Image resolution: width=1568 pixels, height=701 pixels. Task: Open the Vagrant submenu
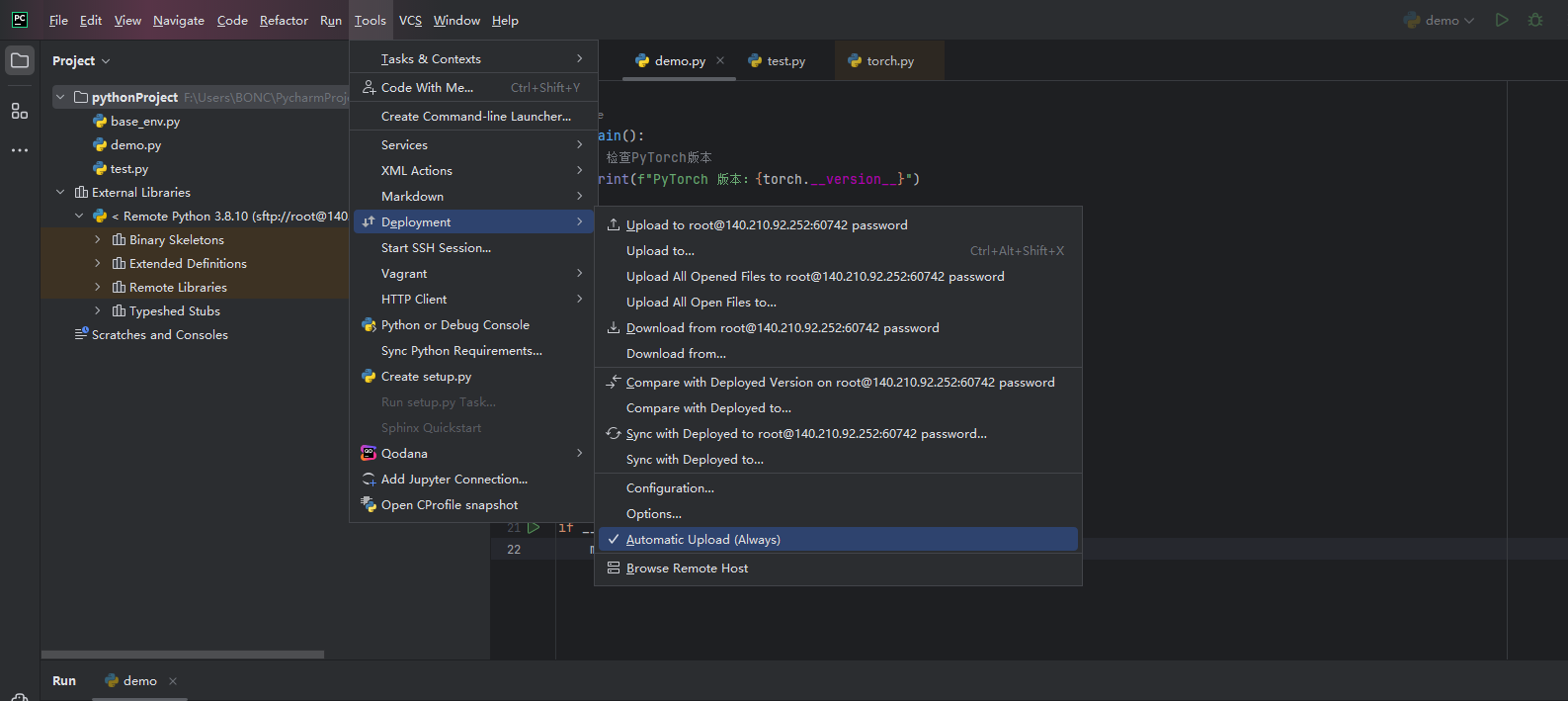(473, 273)
